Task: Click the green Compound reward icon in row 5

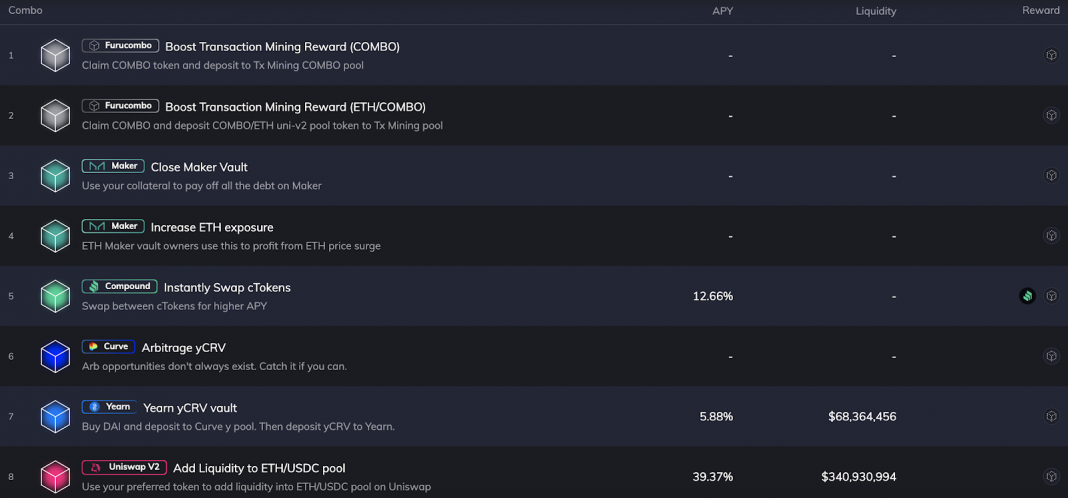Action: pos(1027,296)
